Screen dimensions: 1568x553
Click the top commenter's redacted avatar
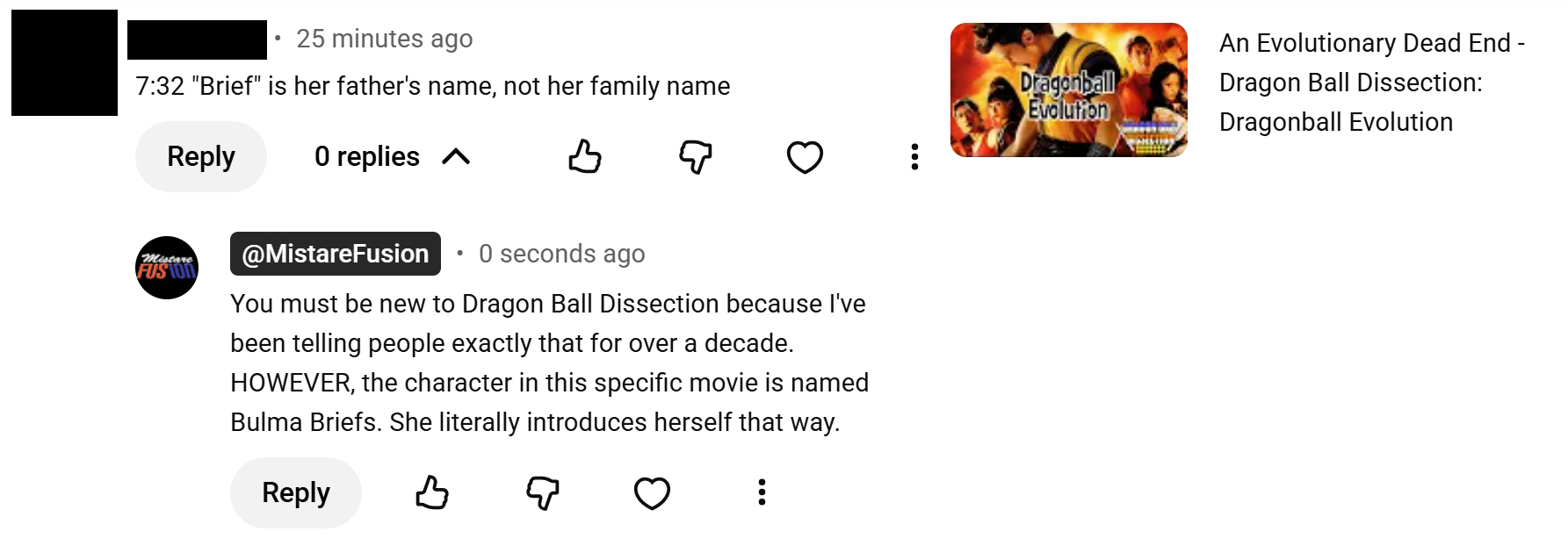click(64, 62)
